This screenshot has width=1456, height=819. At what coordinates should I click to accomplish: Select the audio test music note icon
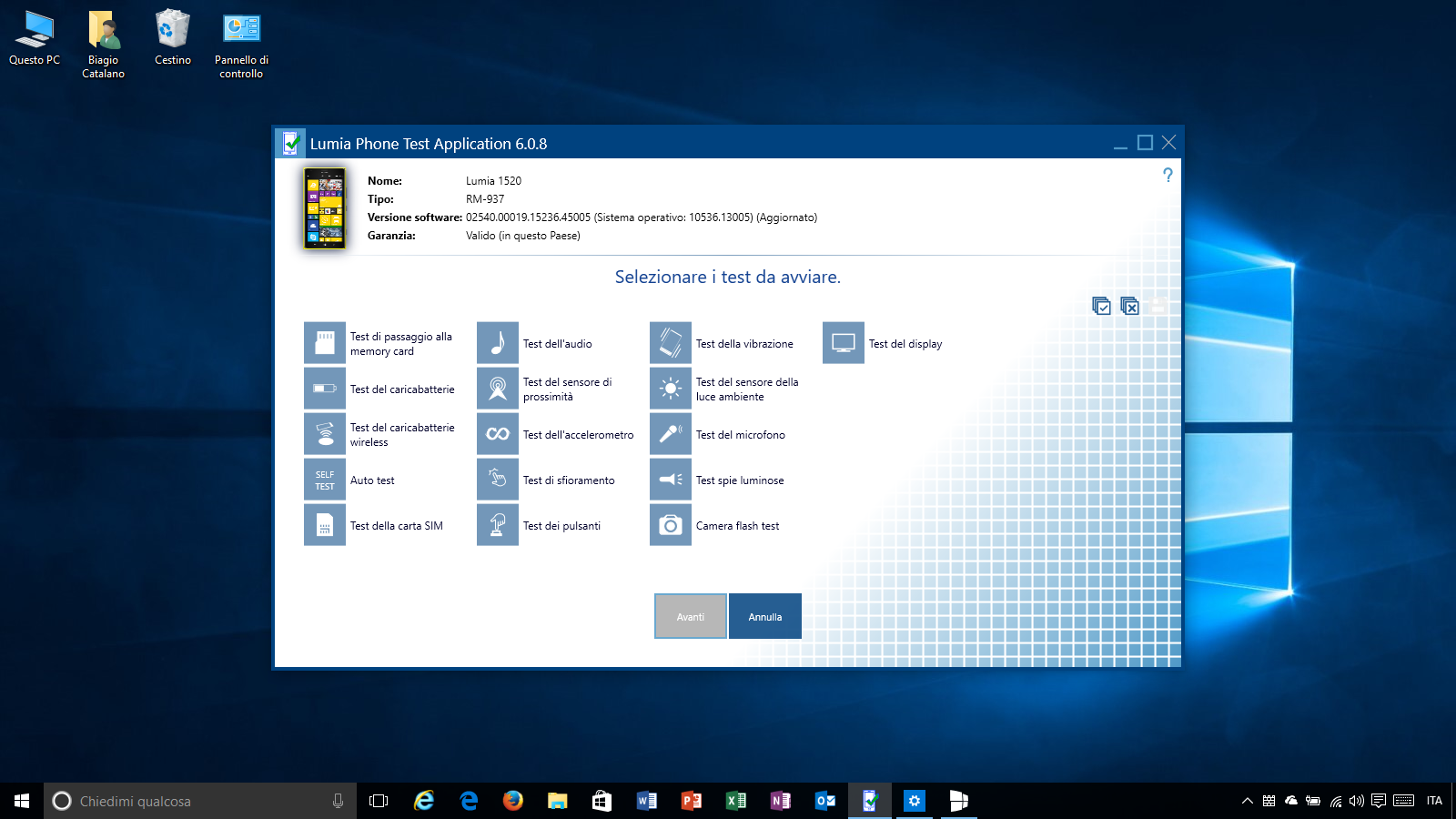pos(498,343)
